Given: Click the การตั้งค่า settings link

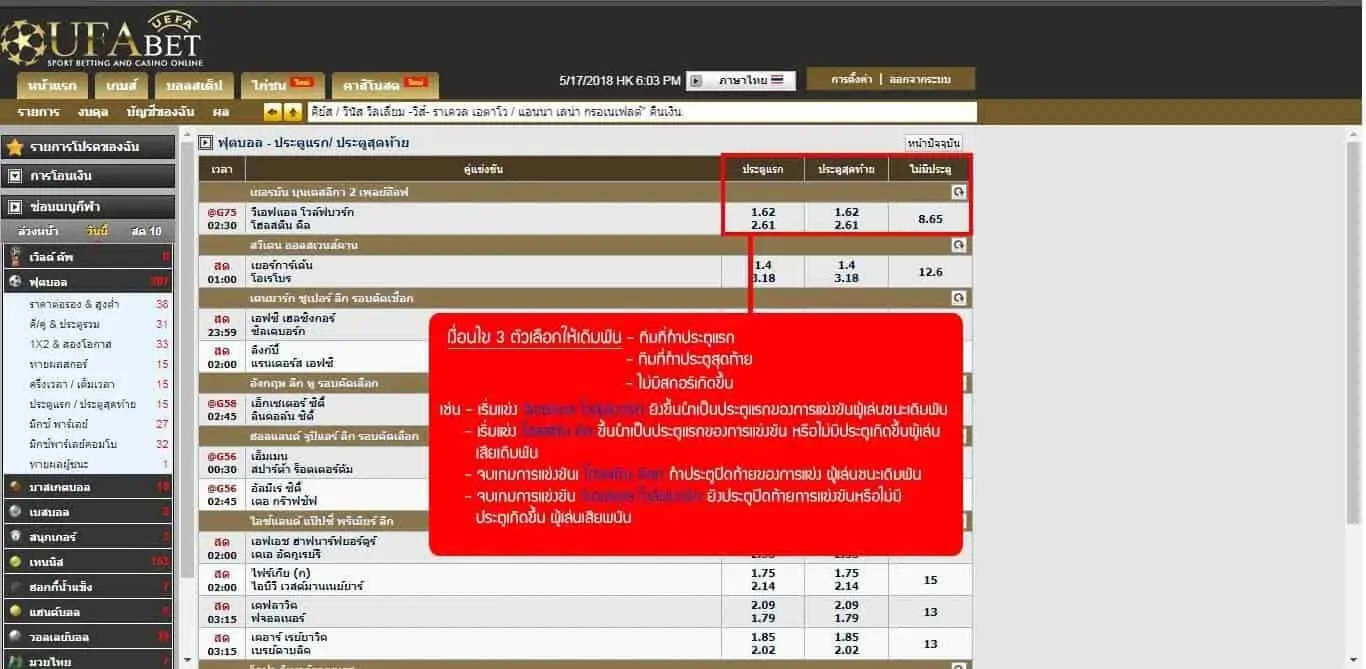Looking at the screenshot, I should [852, 79].
